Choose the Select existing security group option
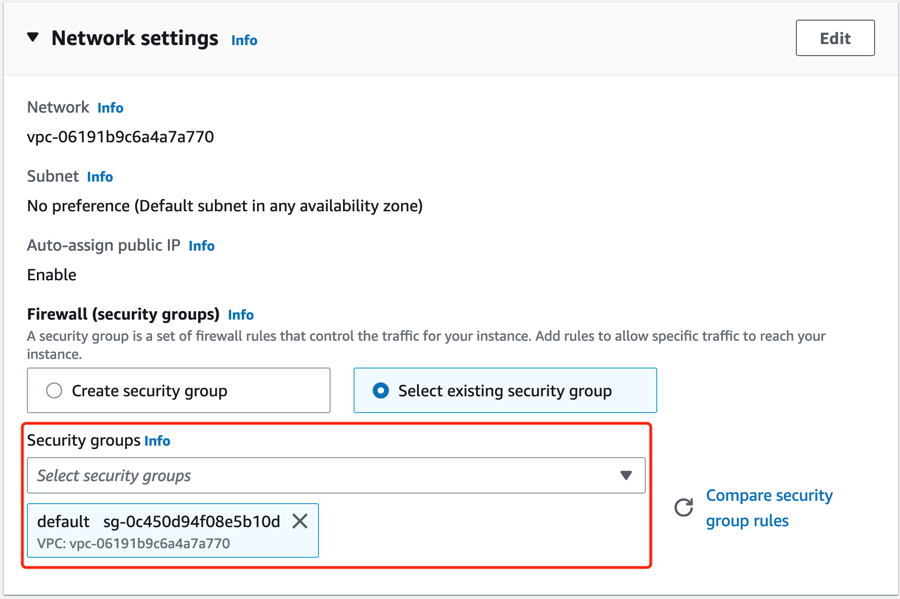The image size is (900, 599). pos(381,391)
